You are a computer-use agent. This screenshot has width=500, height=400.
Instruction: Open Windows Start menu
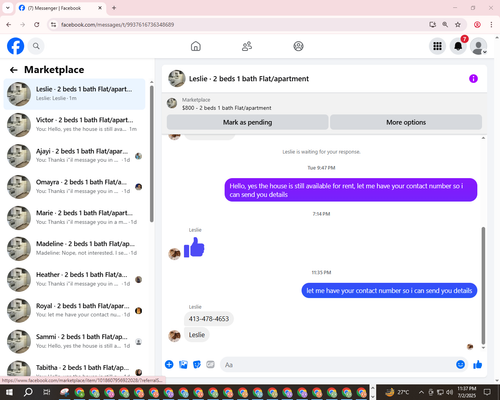coord(9,392)
